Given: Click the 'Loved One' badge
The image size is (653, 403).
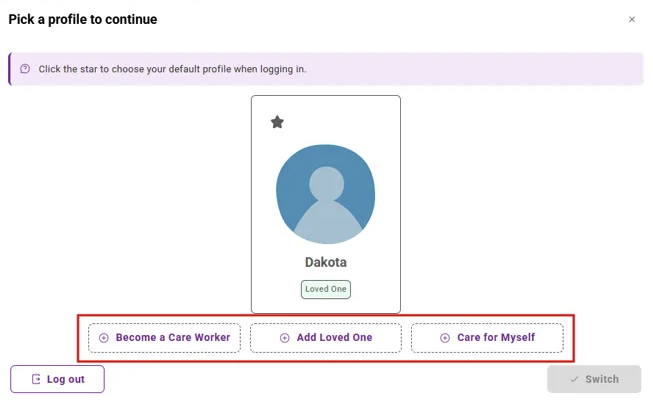Looking at the screenshot, I should pos(325,289).
